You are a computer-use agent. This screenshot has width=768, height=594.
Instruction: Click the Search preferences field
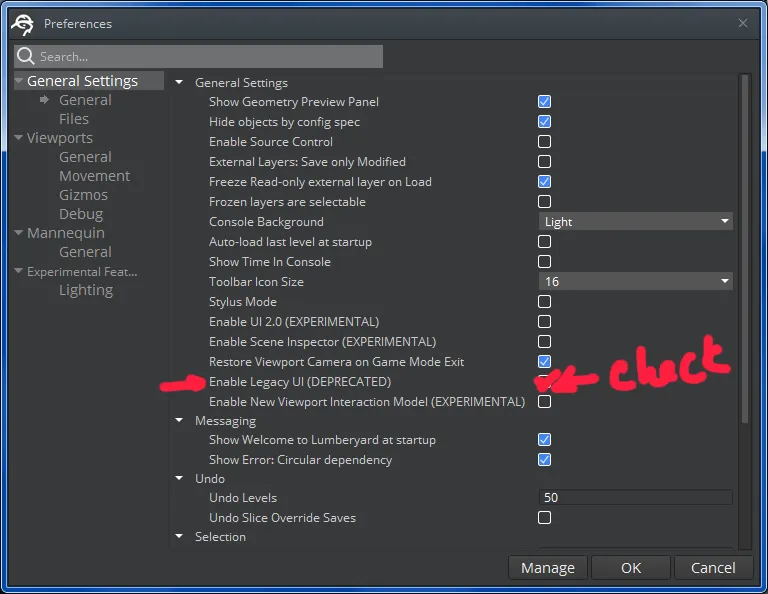[x=198, y=56]
